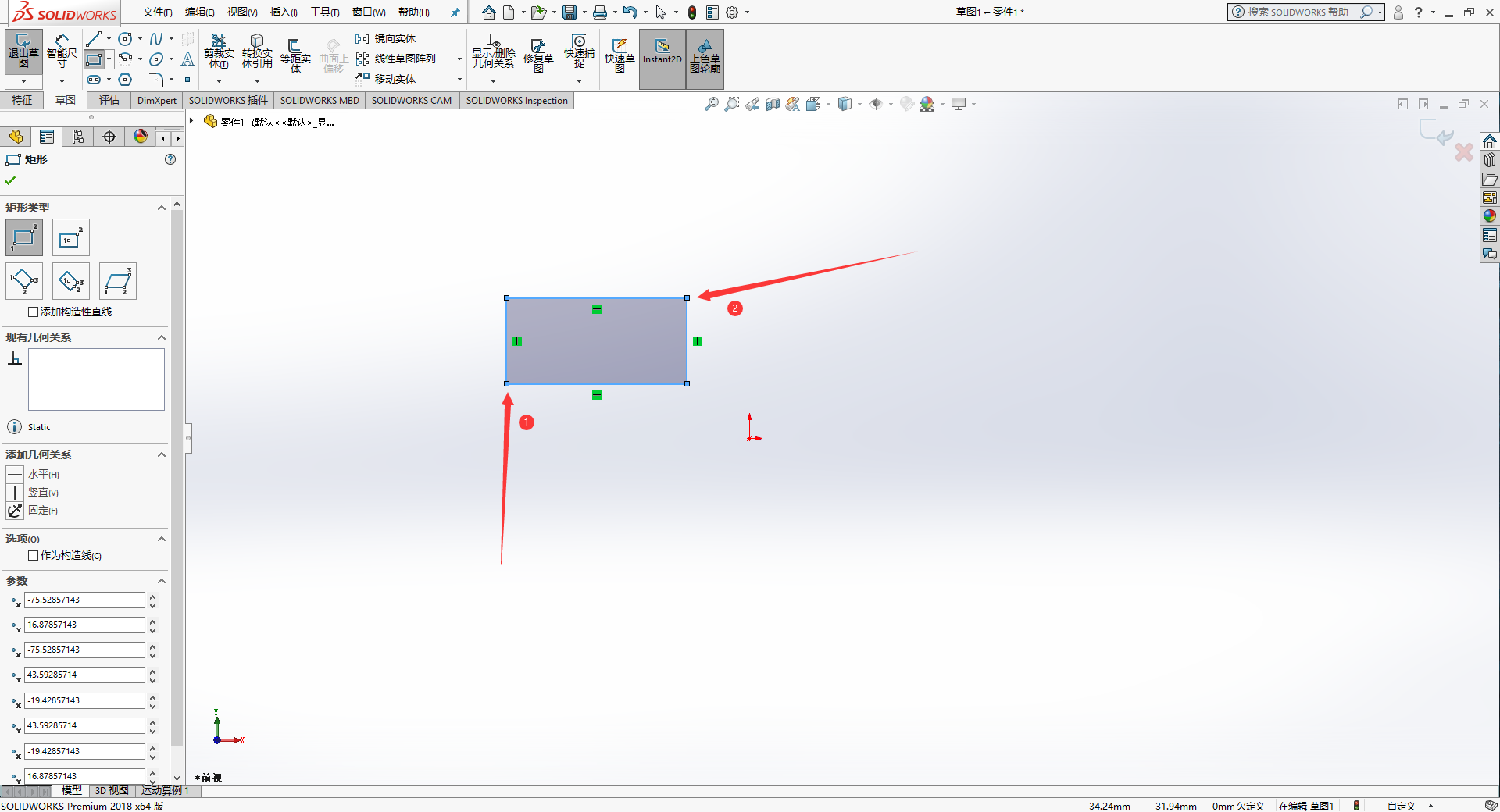Open the Smart Dimension dropdown arrow
This screenshot has width=1500, height=812.
pos(62,81)
